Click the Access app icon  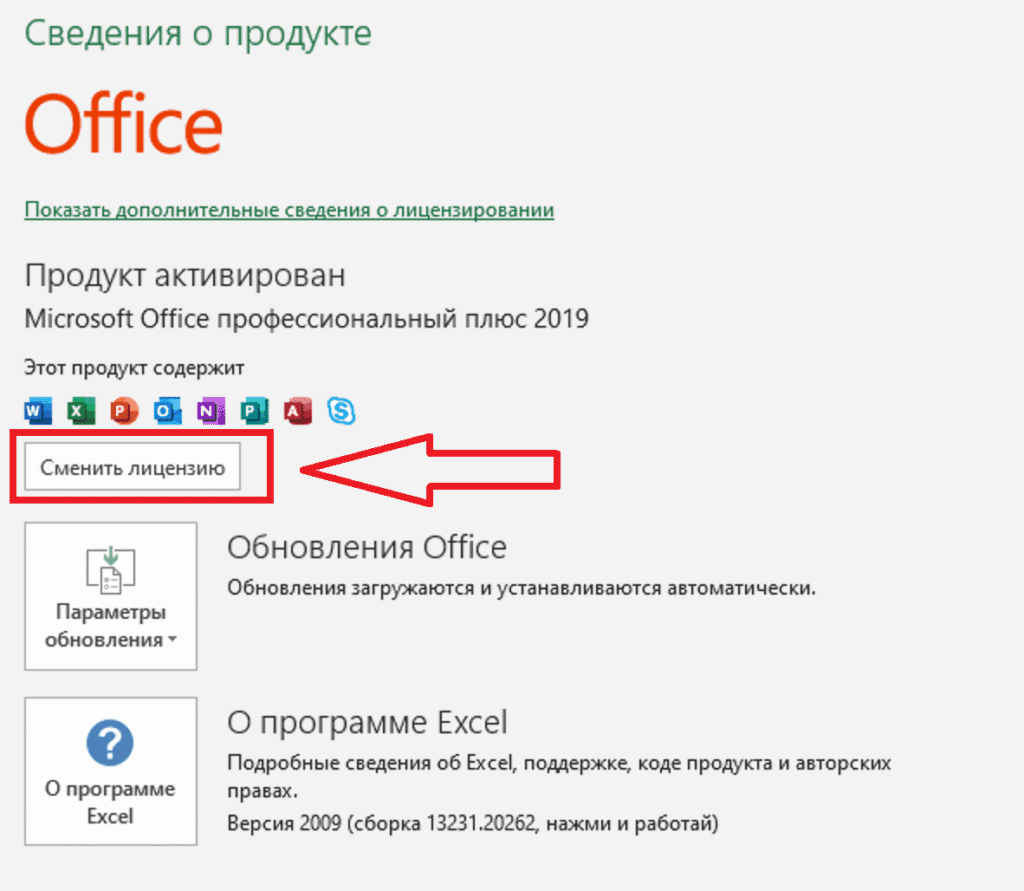pyautogui.click(x=298, y=411)
